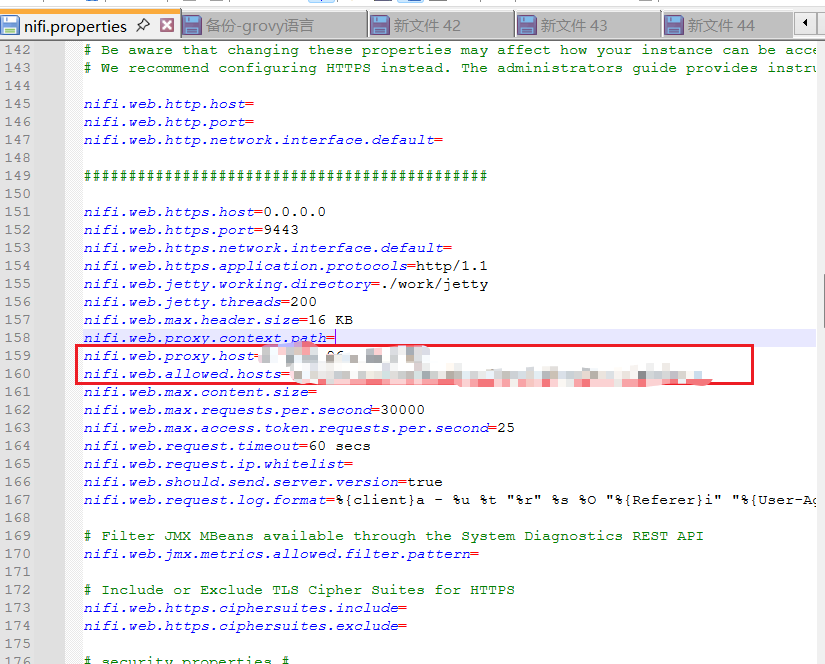Click the nifi.web.http.host= line
Viewport: 825px width, 664px height.
(x=169, y=104)
